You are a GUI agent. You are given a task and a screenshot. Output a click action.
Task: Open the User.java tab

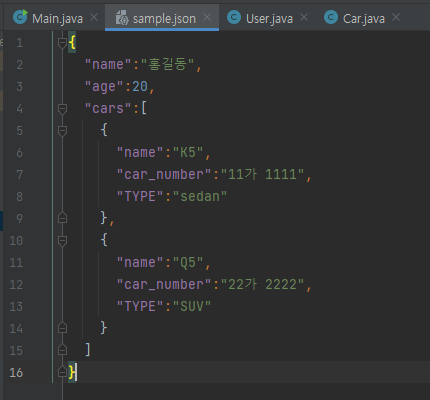(x=269, y=18)
